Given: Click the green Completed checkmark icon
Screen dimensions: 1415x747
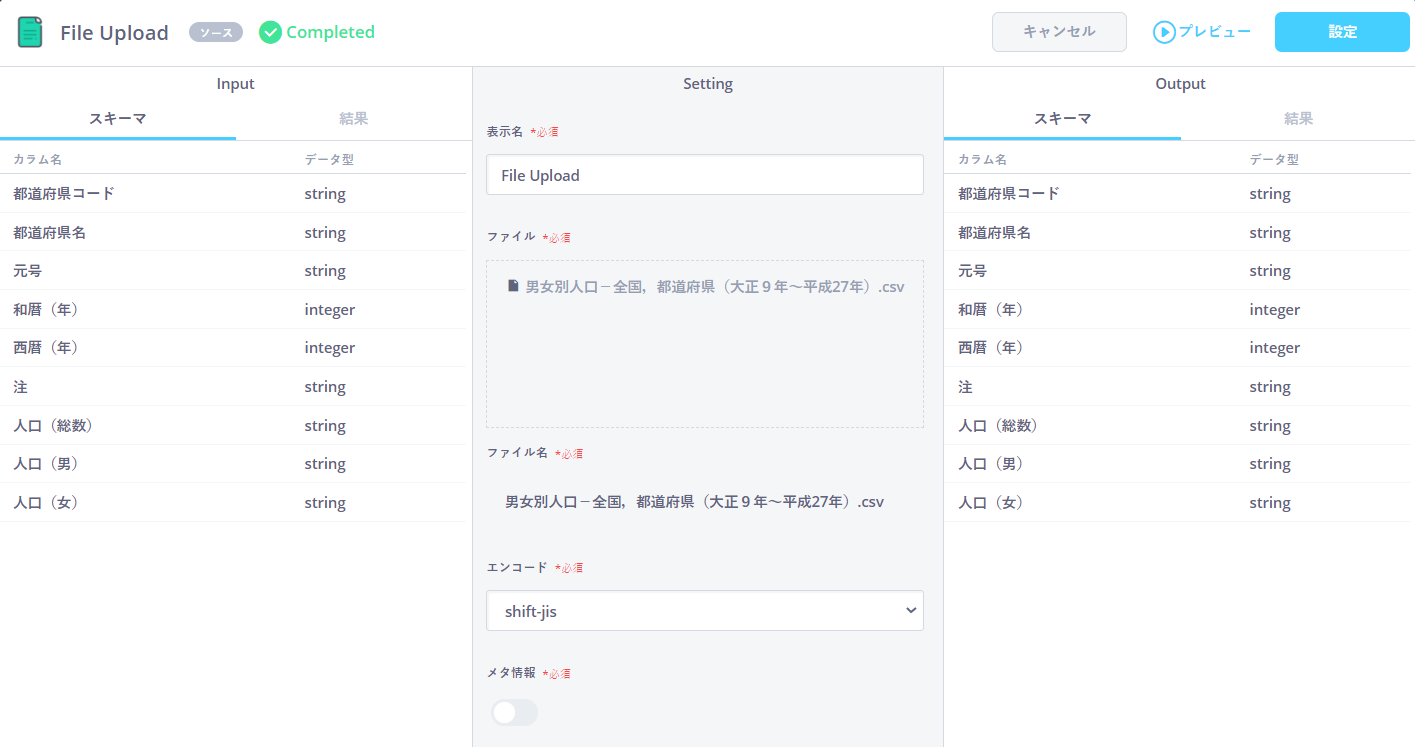Looking at the screenshot, I should click(x=270, y=32).
